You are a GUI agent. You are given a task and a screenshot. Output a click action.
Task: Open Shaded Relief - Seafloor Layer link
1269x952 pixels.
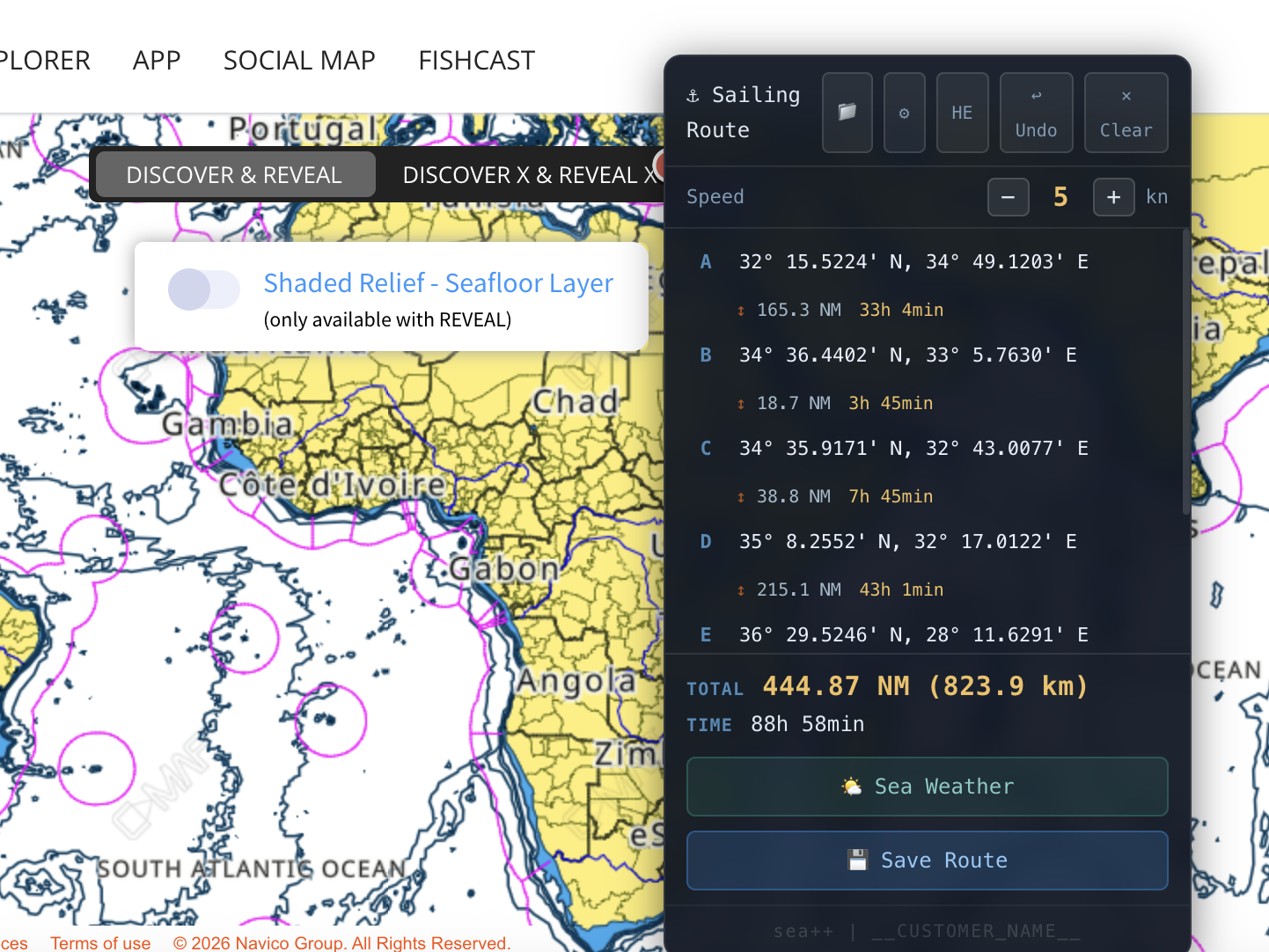pyautogui.click(x=438, y=283)
